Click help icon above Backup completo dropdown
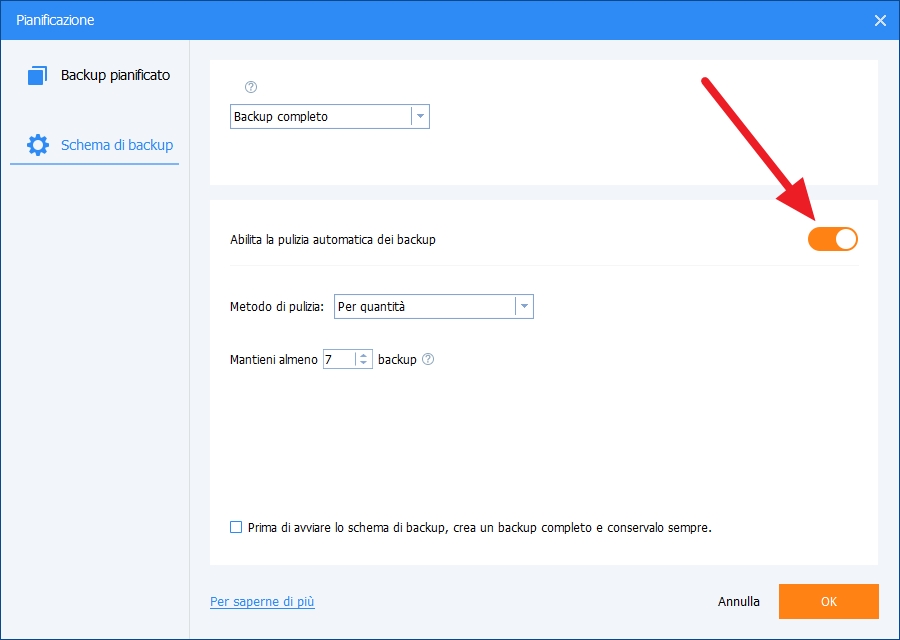The width and height of the screenshot is (900, 640). (x=251, y=87)
